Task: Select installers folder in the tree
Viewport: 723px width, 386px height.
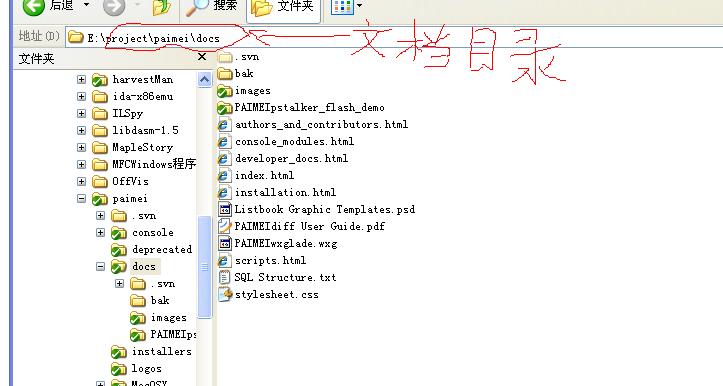Action: [161, 352]
